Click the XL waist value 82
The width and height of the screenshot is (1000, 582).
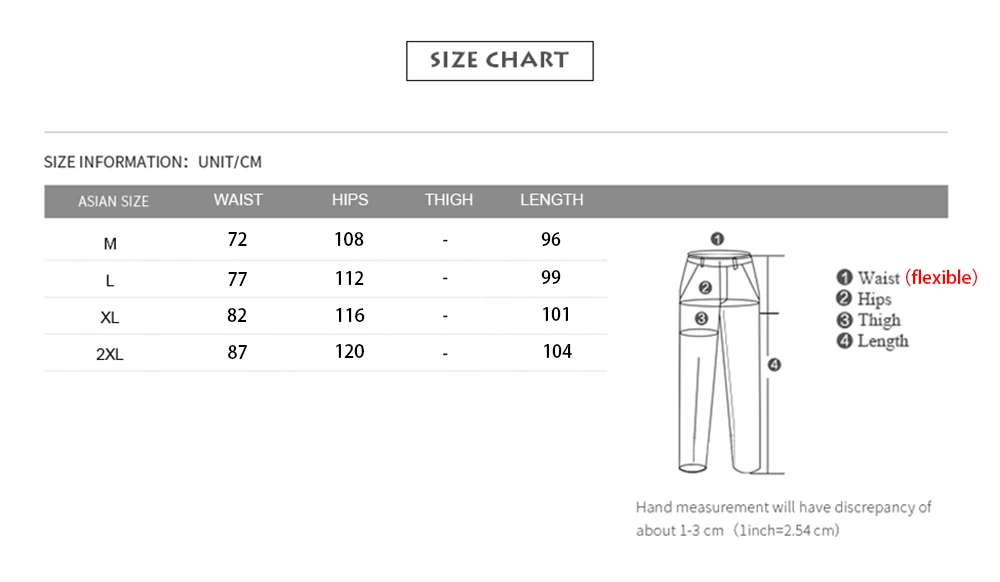click(x=237, y=315)
